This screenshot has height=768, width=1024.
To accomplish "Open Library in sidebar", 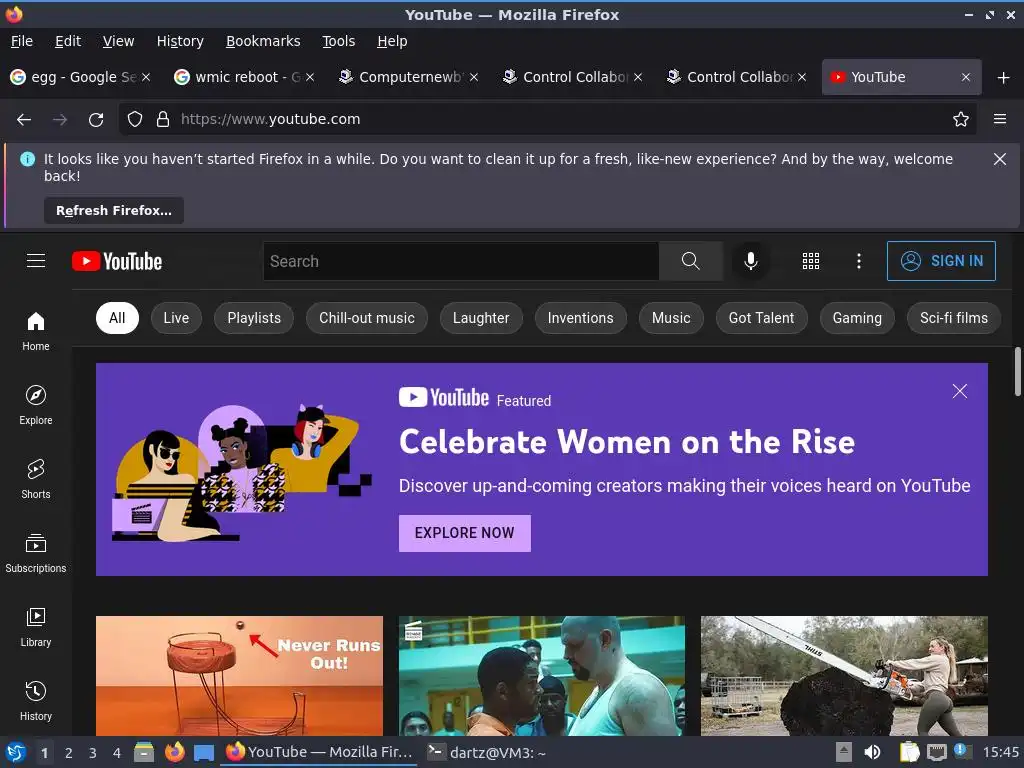I will coord(36,628).
